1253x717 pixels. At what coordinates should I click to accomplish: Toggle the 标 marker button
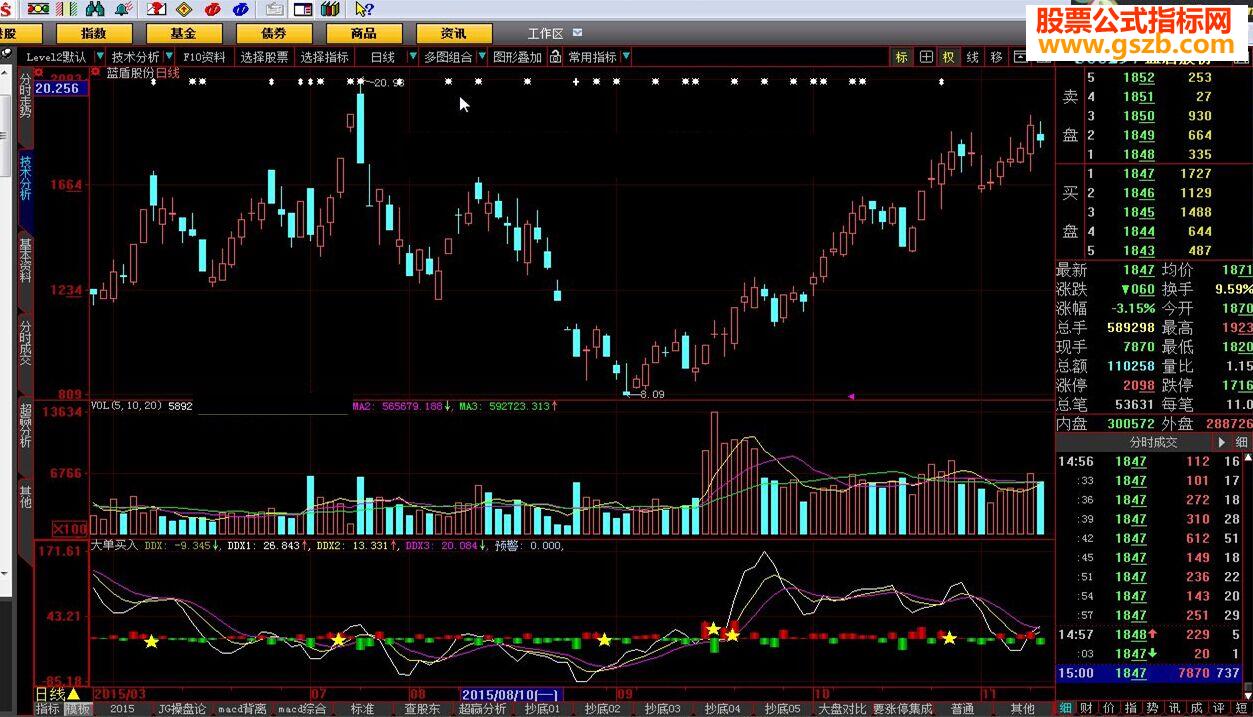pyautogui.click(x=901, y=57)
